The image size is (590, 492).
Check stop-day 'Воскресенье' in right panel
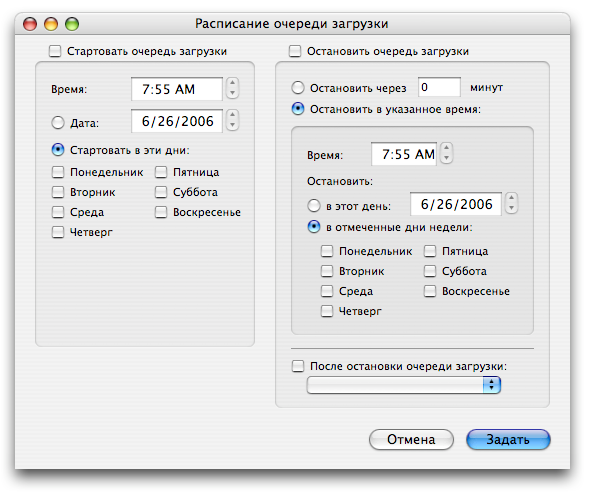(x=430, y=291)
